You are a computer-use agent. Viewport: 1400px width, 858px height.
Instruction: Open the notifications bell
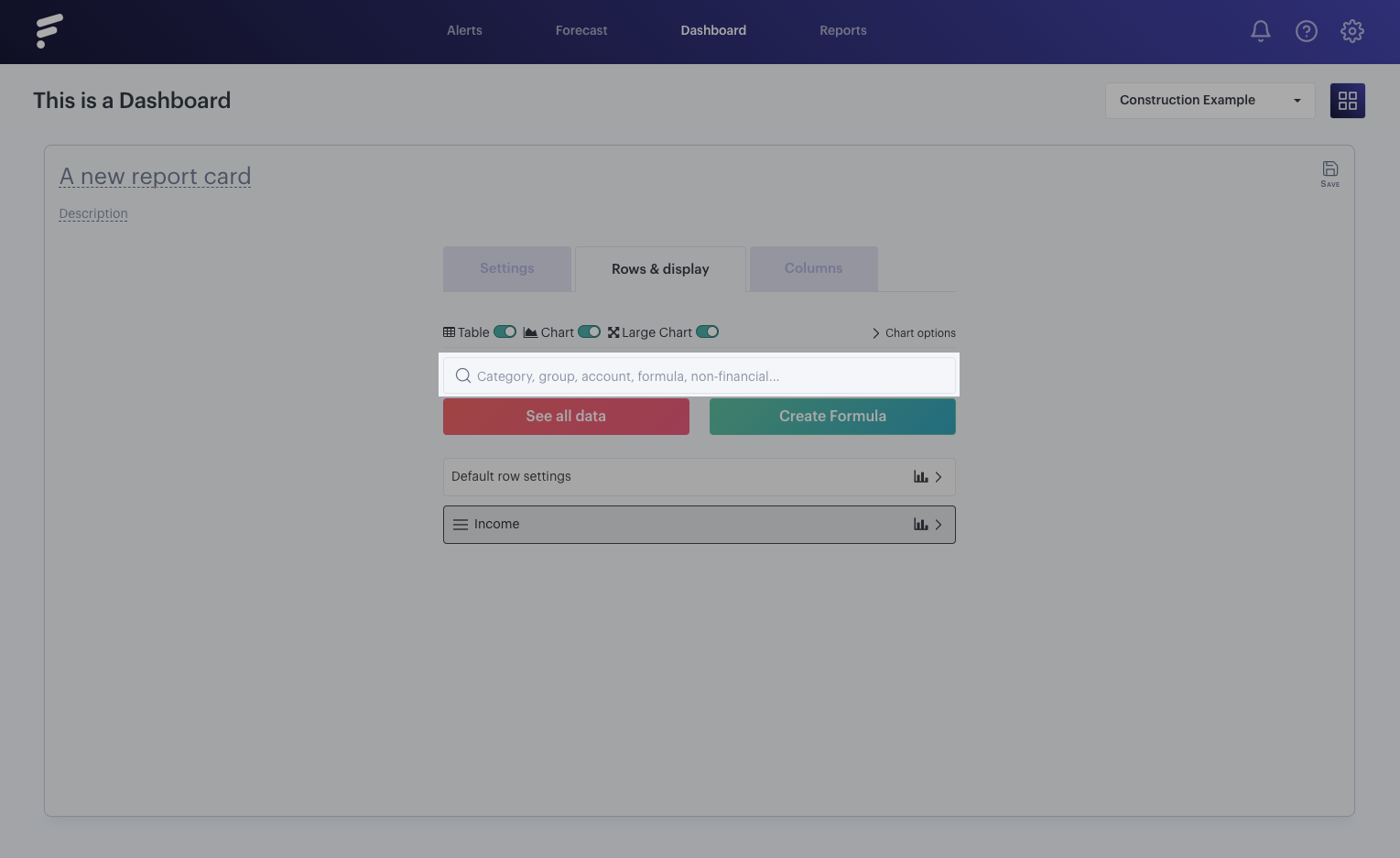point(1261,31)
